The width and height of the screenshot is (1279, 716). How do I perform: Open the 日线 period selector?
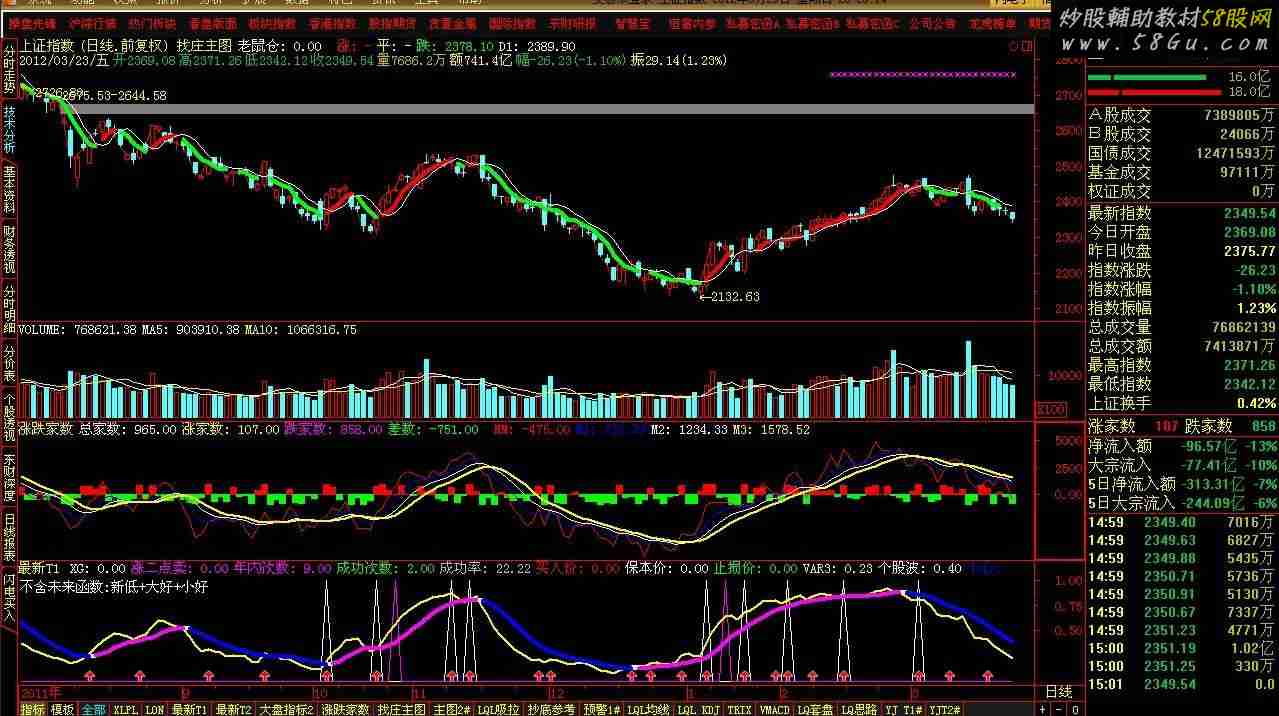(1058, 692)
